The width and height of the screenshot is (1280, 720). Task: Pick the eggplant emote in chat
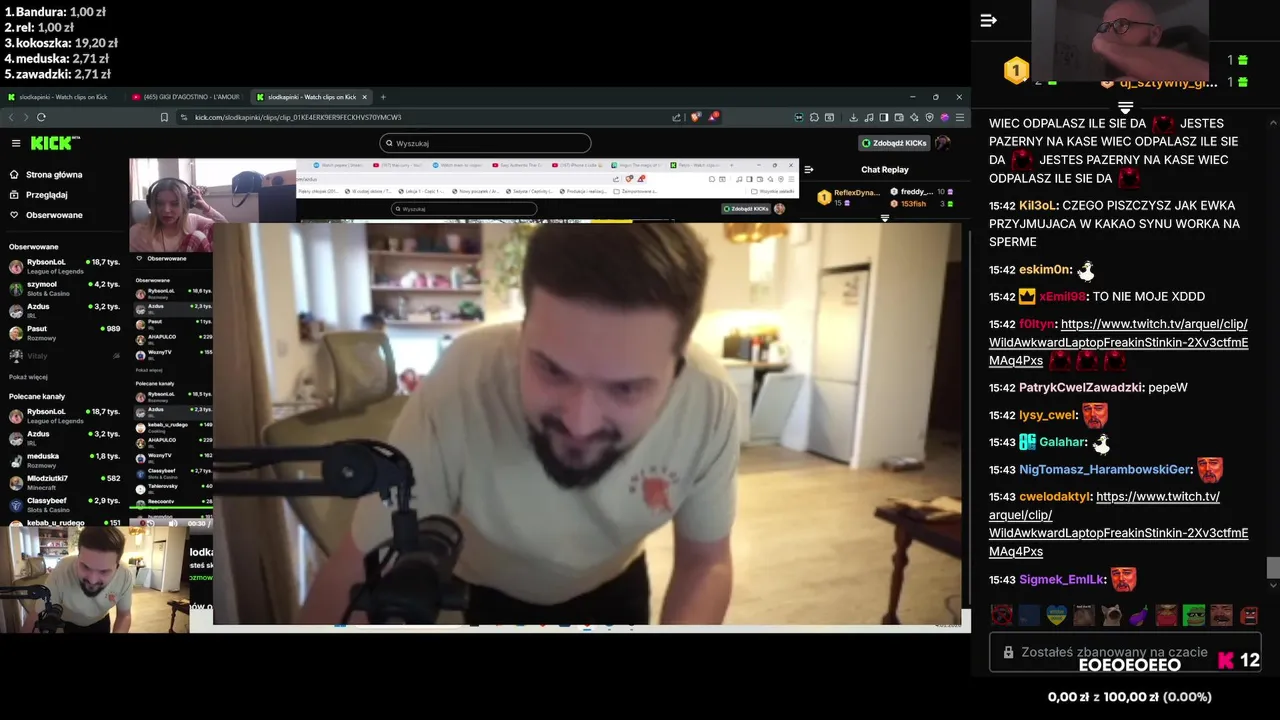(1139, 615)
